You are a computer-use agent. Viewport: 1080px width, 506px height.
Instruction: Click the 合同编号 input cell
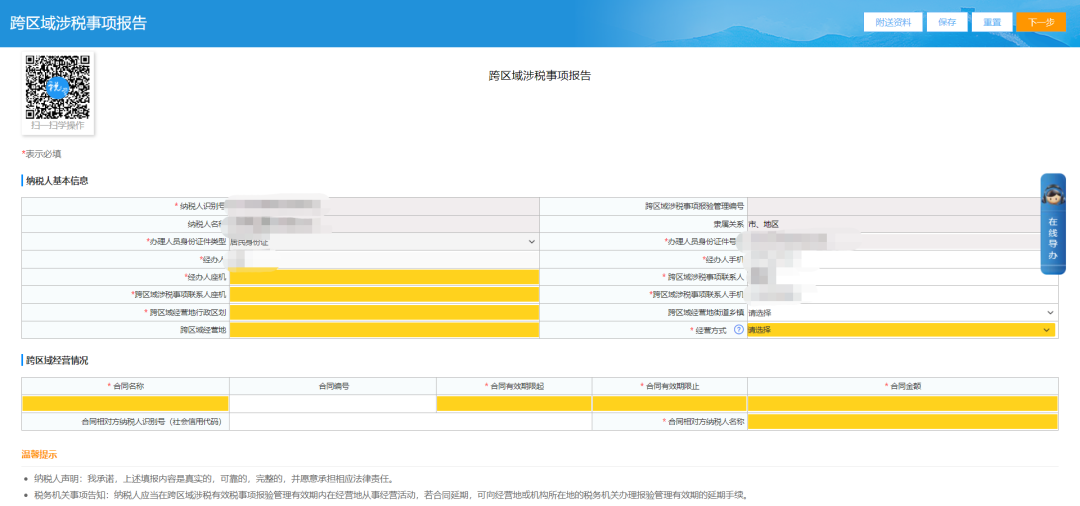coord(333,403)
